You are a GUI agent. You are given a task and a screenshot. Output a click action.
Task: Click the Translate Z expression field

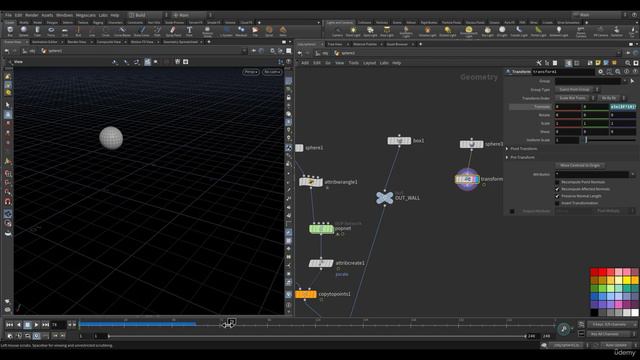[x=623, y=107]
